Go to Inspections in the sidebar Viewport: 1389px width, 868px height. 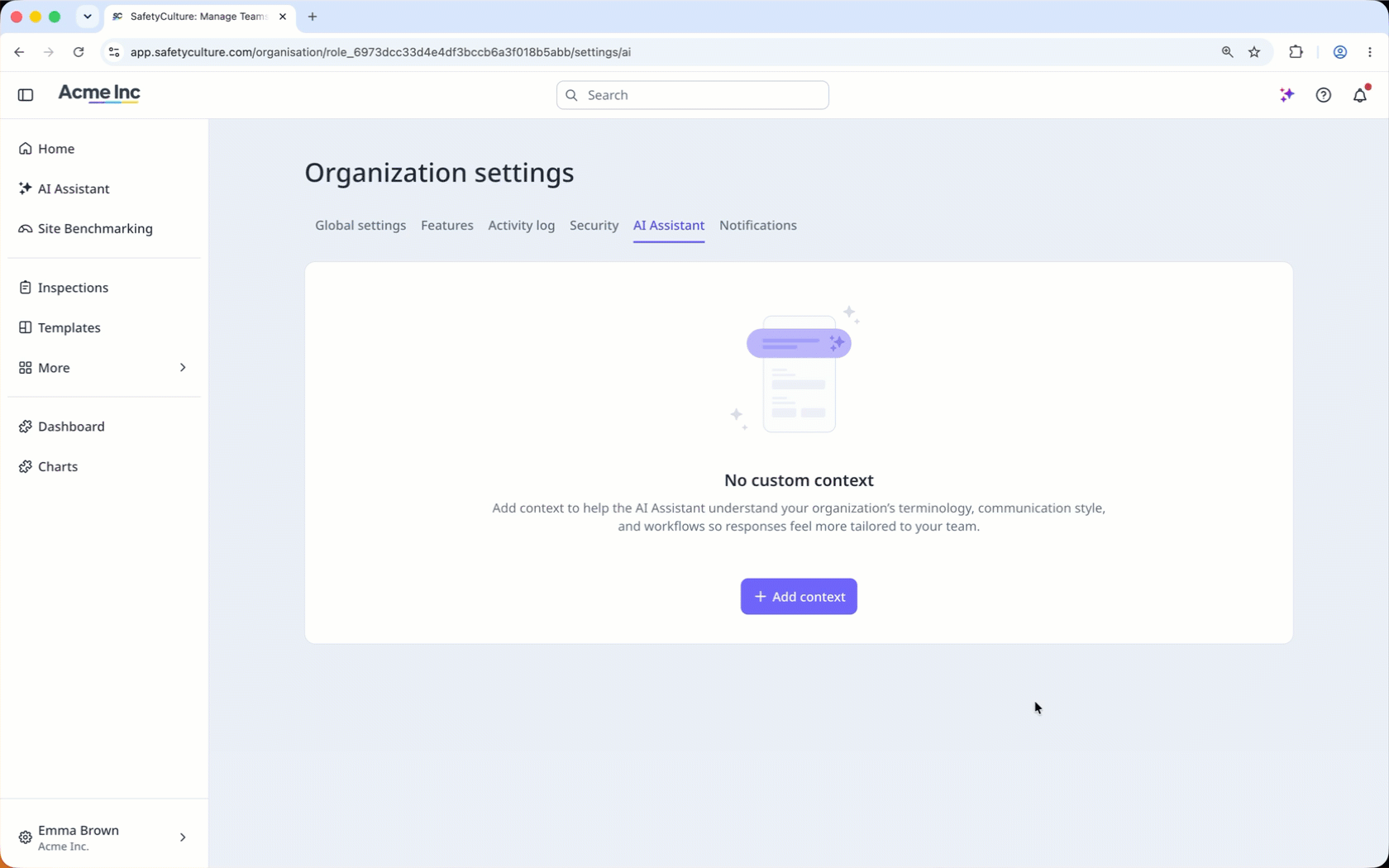(x=74, y=288)
